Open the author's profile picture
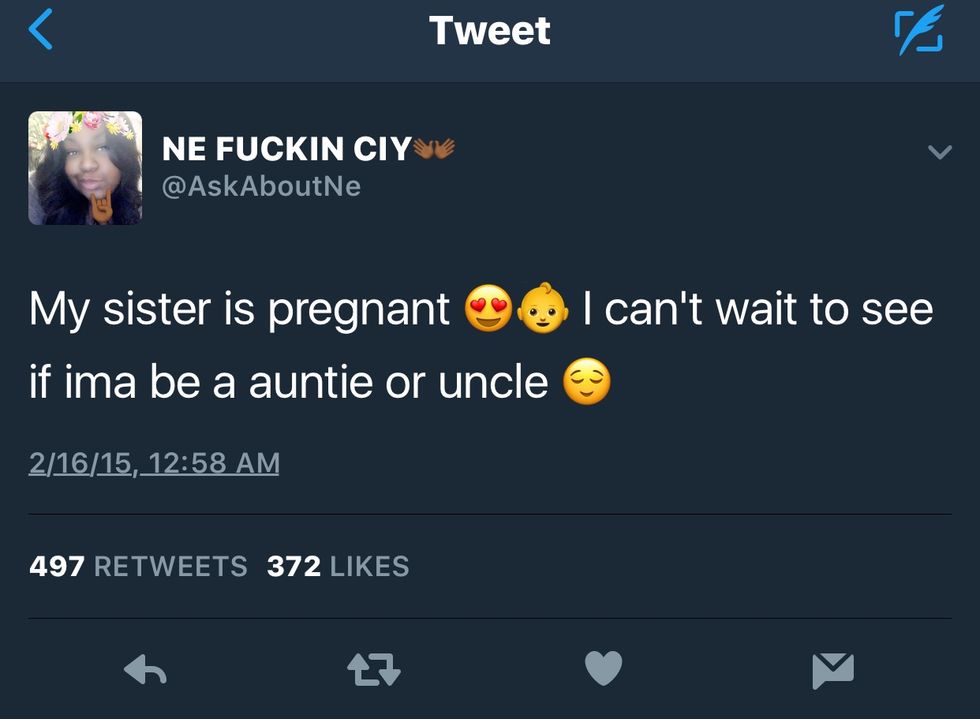This screenshot has height=719, width=980. [x=85, y=167]
